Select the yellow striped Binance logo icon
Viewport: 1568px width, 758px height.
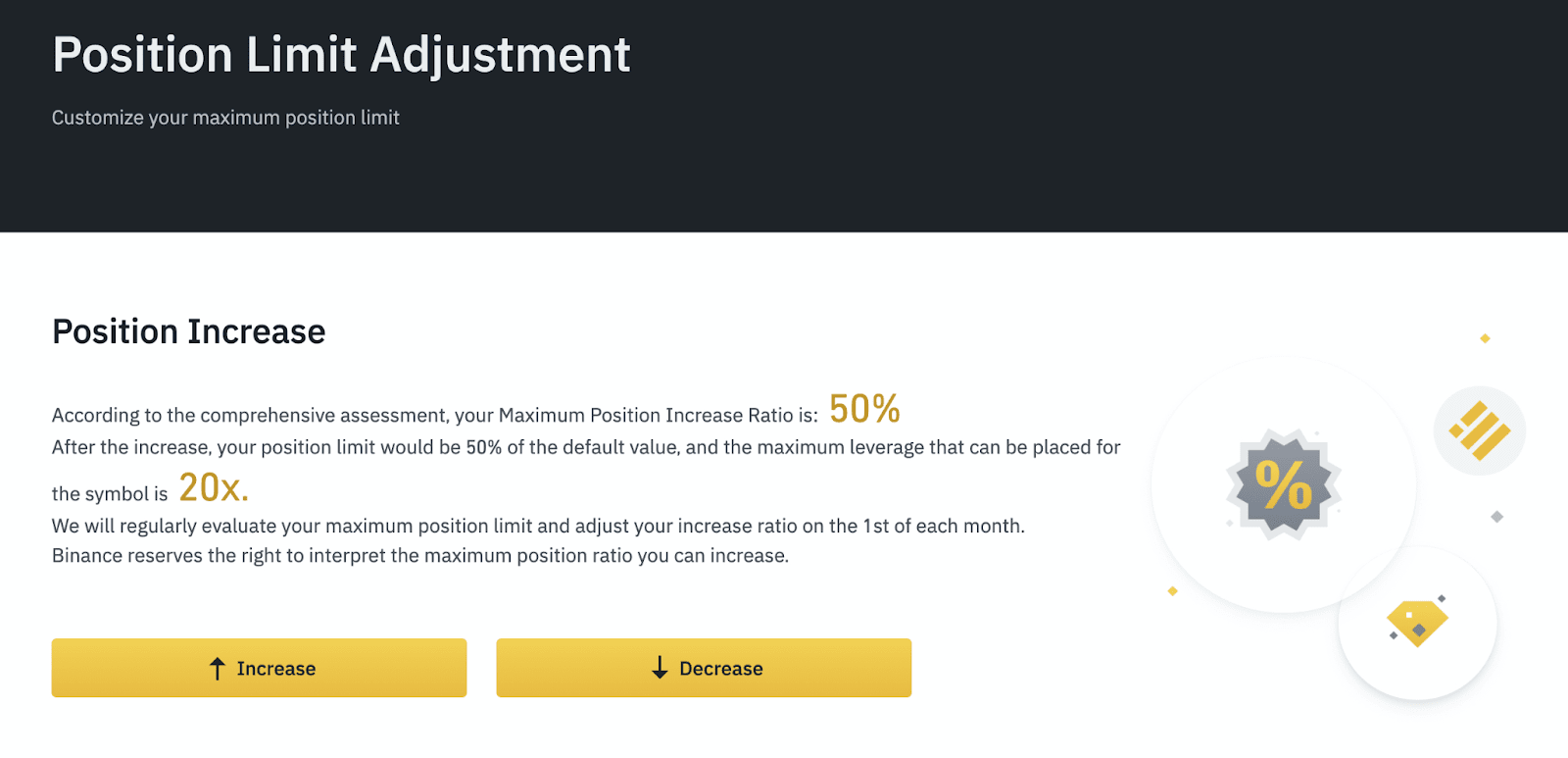(1480, 430)
